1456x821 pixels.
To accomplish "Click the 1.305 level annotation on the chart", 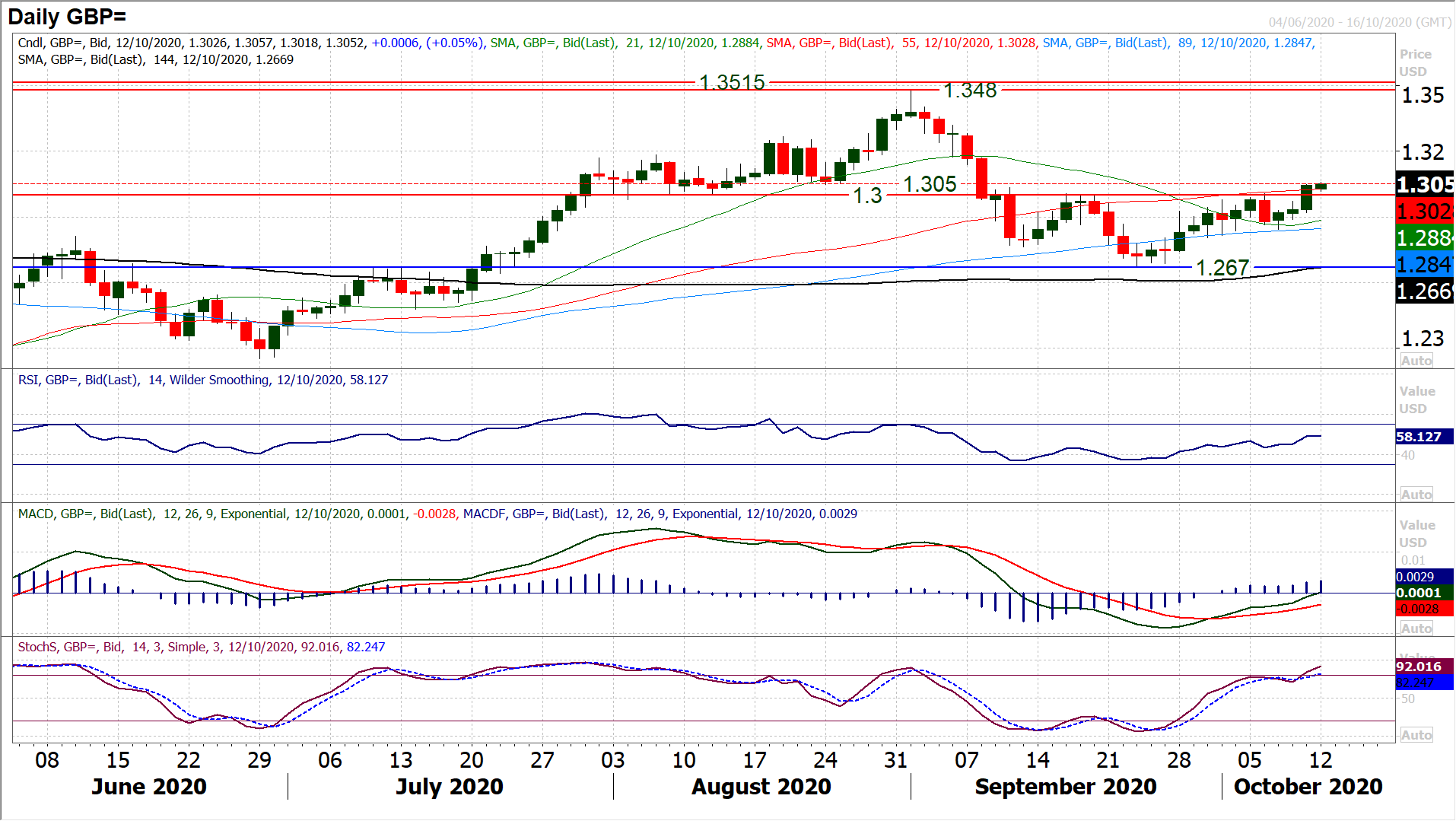I will tap(930, 184).
